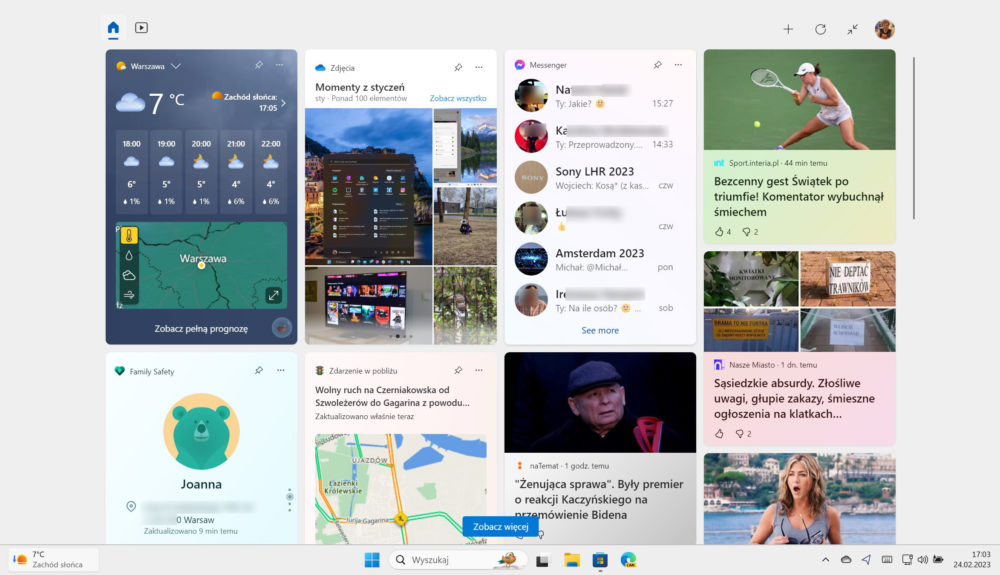Click Zobacz wszystko link in photos
The height and width of the screenshot is (575, 1000).
(458, 98)
